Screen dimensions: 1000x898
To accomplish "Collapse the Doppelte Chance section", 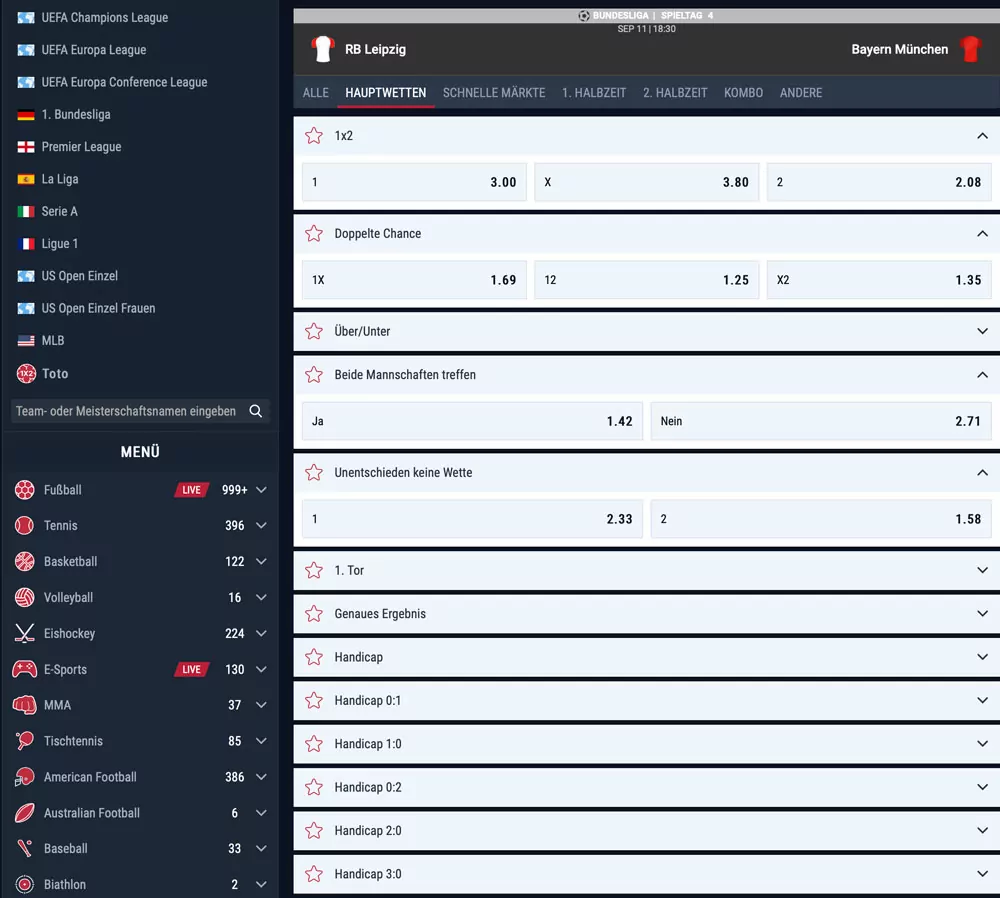I will click(x=982, y=233).
